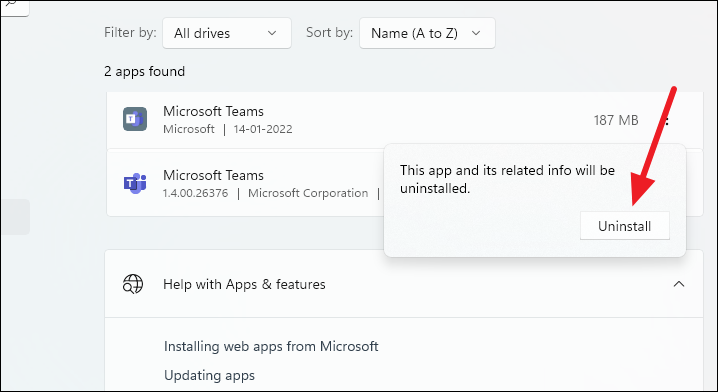Click the purple Microsoft Teams app icon

tap(135, 184)
